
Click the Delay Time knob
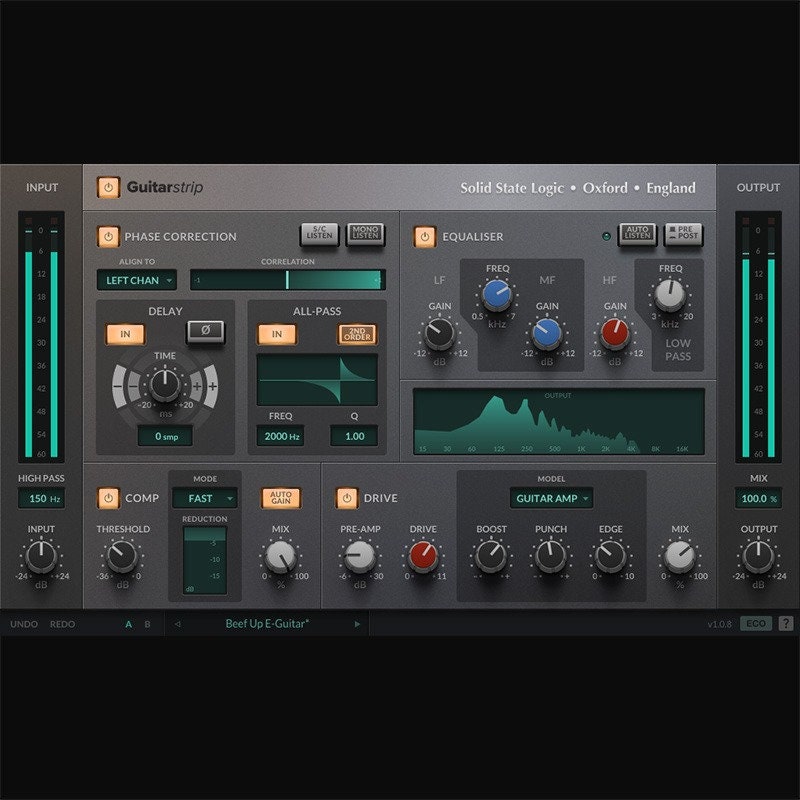[165, 385]
